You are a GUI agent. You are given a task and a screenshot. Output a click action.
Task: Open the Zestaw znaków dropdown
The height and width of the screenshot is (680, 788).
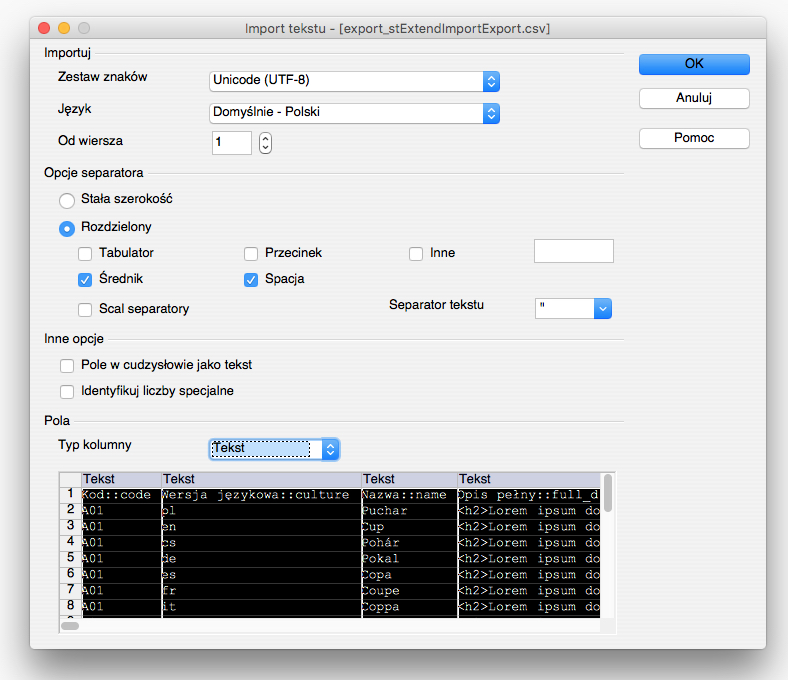click(354, 81)
